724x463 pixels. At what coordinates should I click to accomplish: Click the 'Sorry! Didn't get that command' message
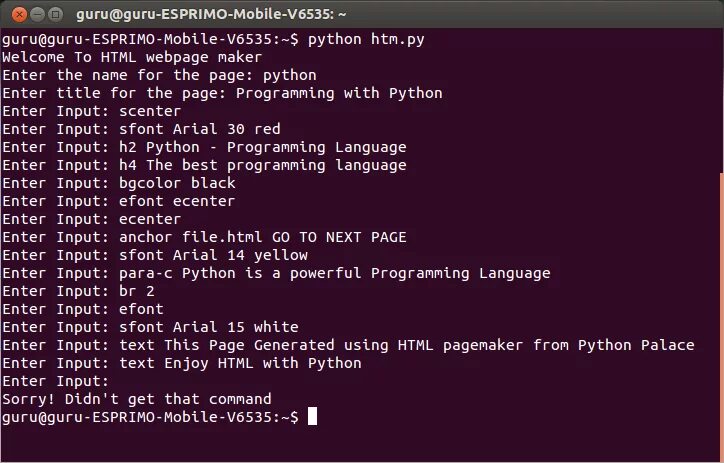tap(136, 399)
